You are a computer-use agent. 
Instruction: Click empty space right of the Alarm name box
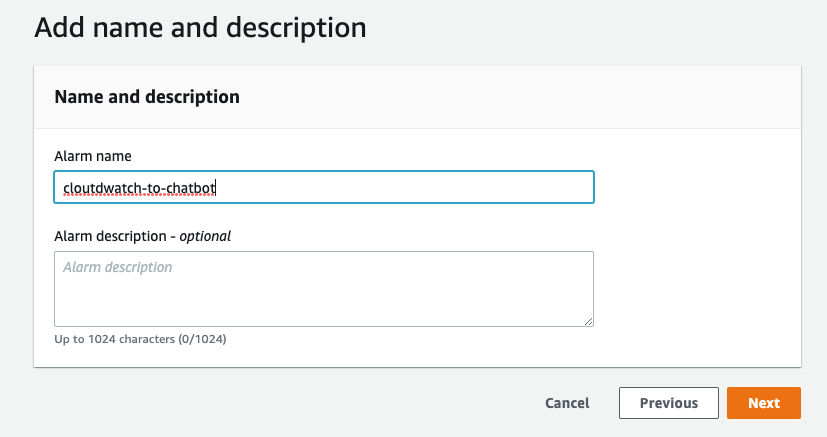point(696,187)
